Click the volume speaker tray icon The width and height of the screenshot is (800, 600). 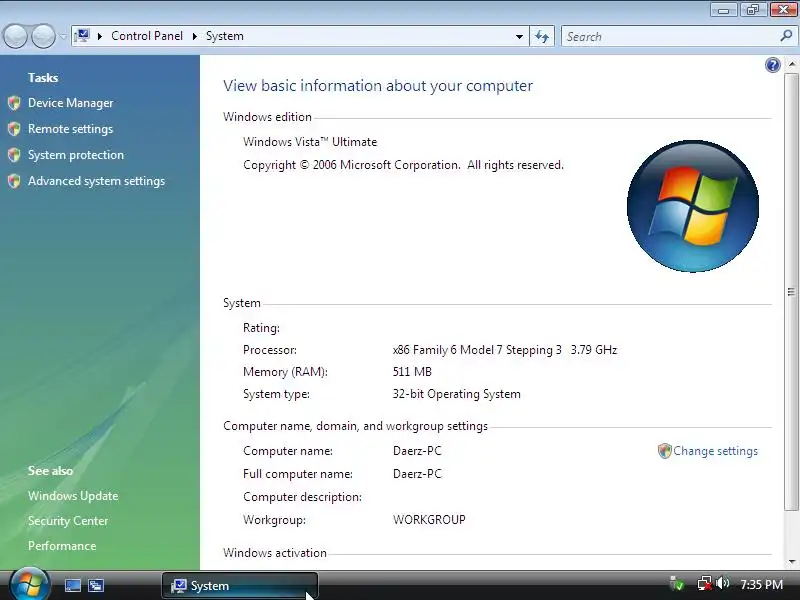(x=722, y=583)
